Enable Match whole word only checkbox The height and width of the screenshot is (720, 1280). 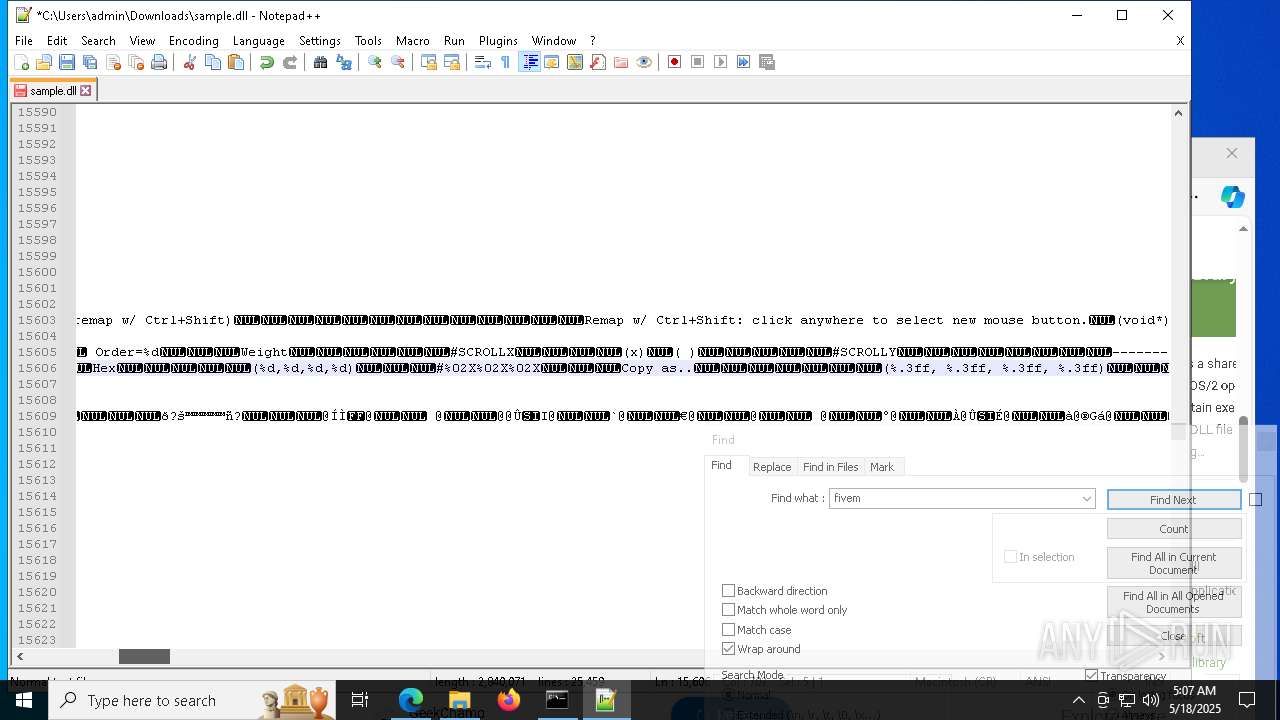coord(728,610)
